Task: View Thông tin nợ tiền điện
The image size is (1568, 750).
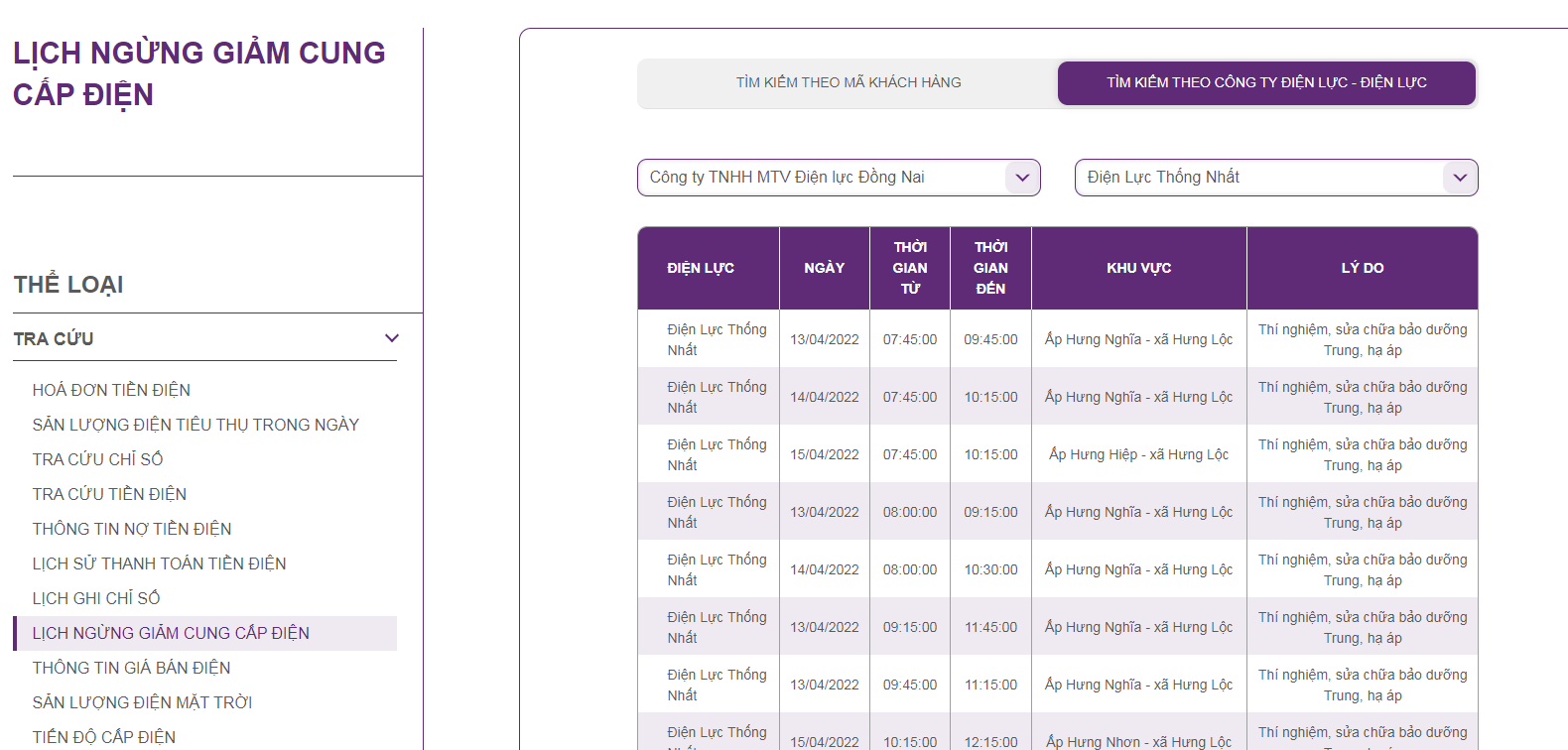Action: pyautogui.click(x=132, y=529)
